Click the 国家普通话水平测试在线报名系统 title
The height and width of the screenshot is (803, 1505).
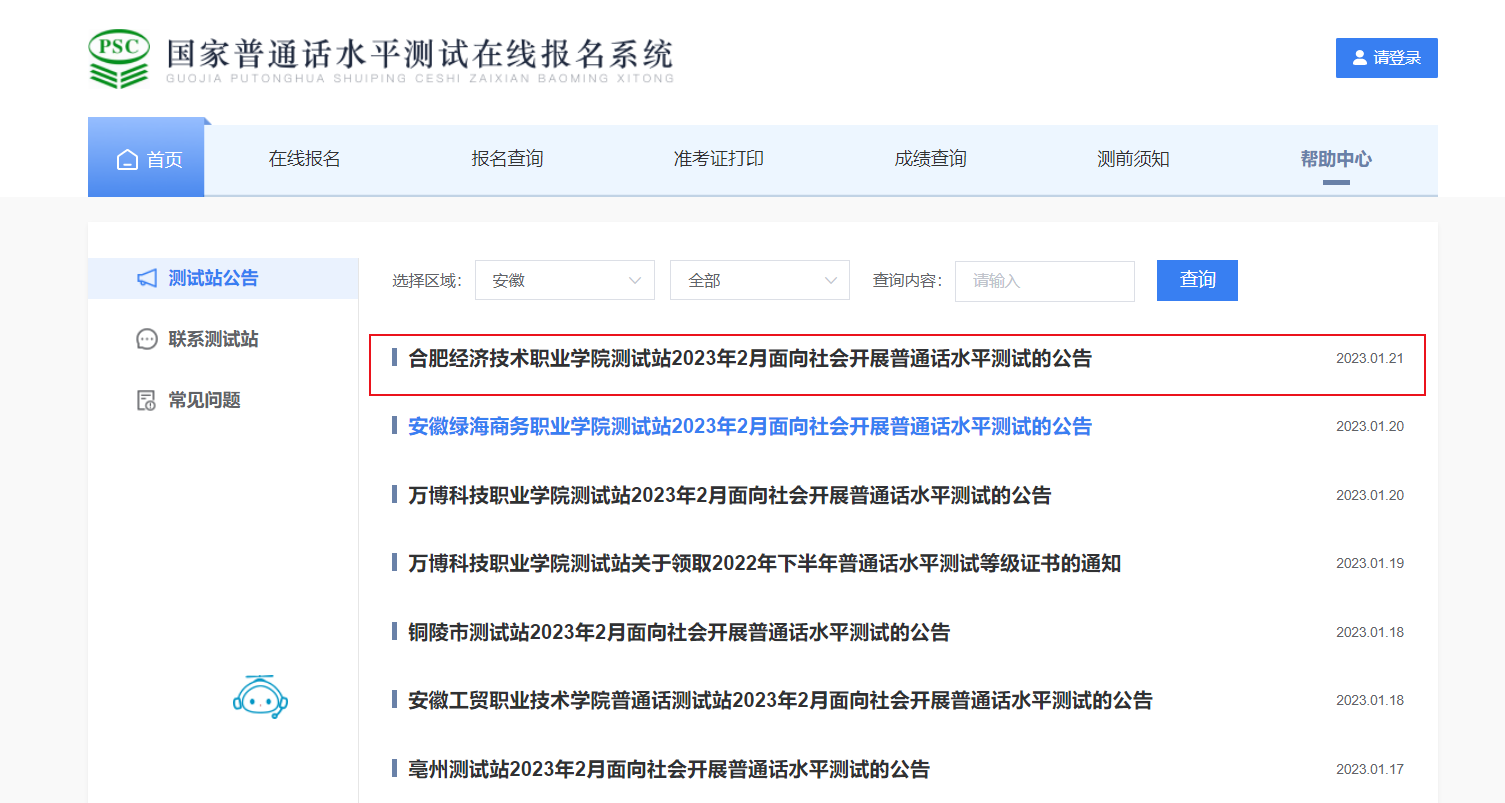pyautogui.click(x=420, y=53)
